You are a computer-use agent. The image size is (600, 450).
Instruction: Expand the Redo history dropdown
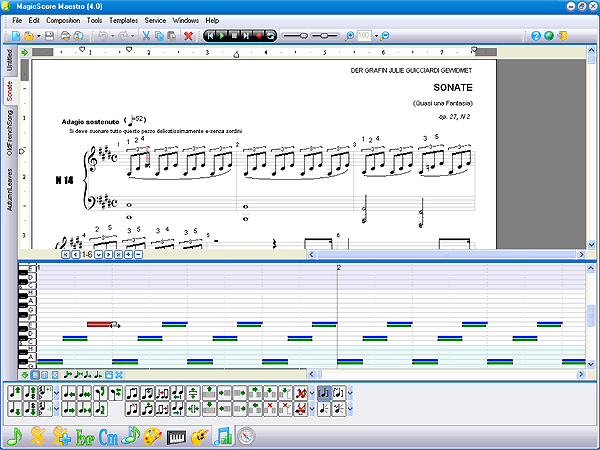click(x=133, y=36)
